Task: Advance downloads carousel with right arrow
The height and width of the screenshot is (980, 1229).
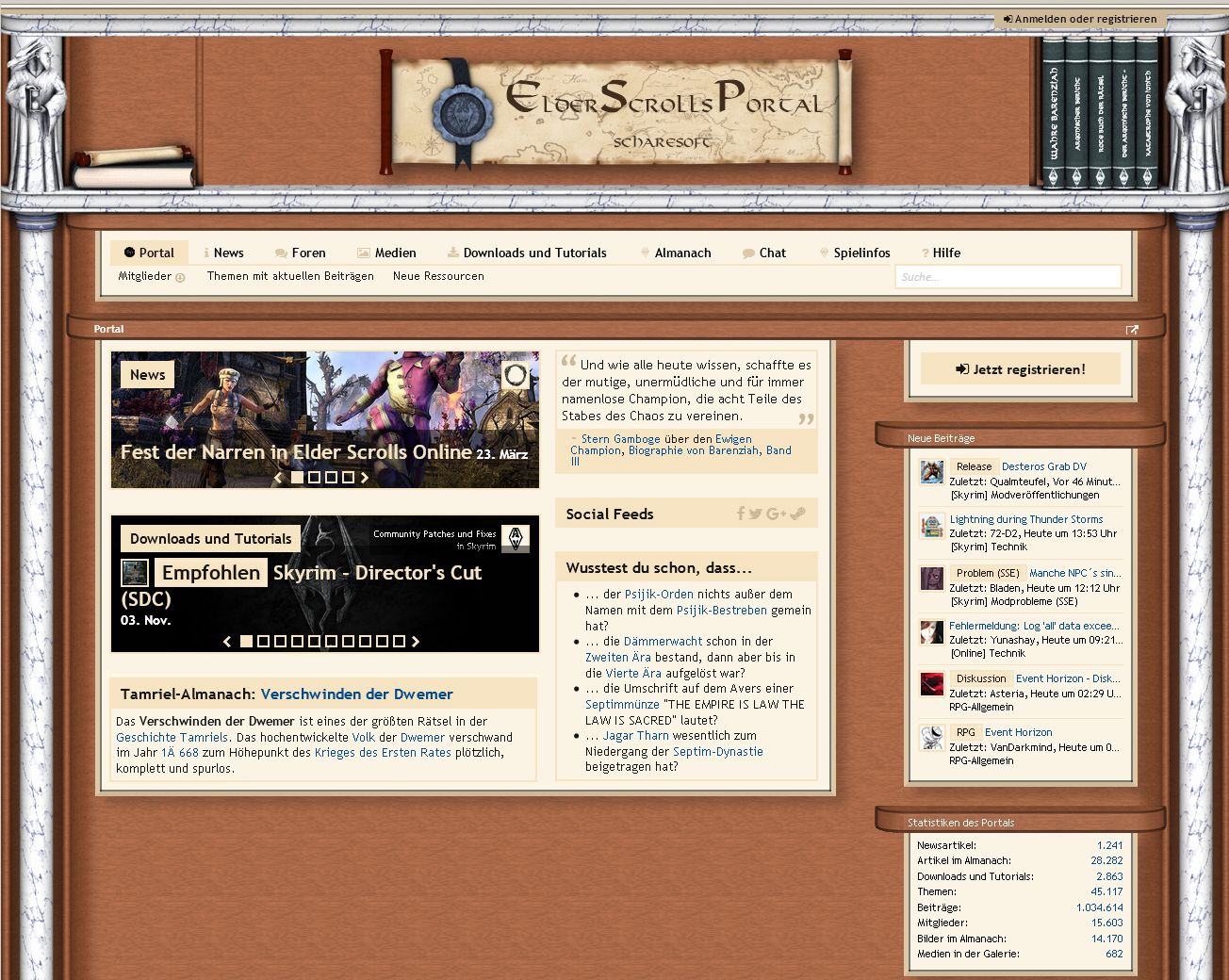Action: pyautogui.click(x=416, y=642)
